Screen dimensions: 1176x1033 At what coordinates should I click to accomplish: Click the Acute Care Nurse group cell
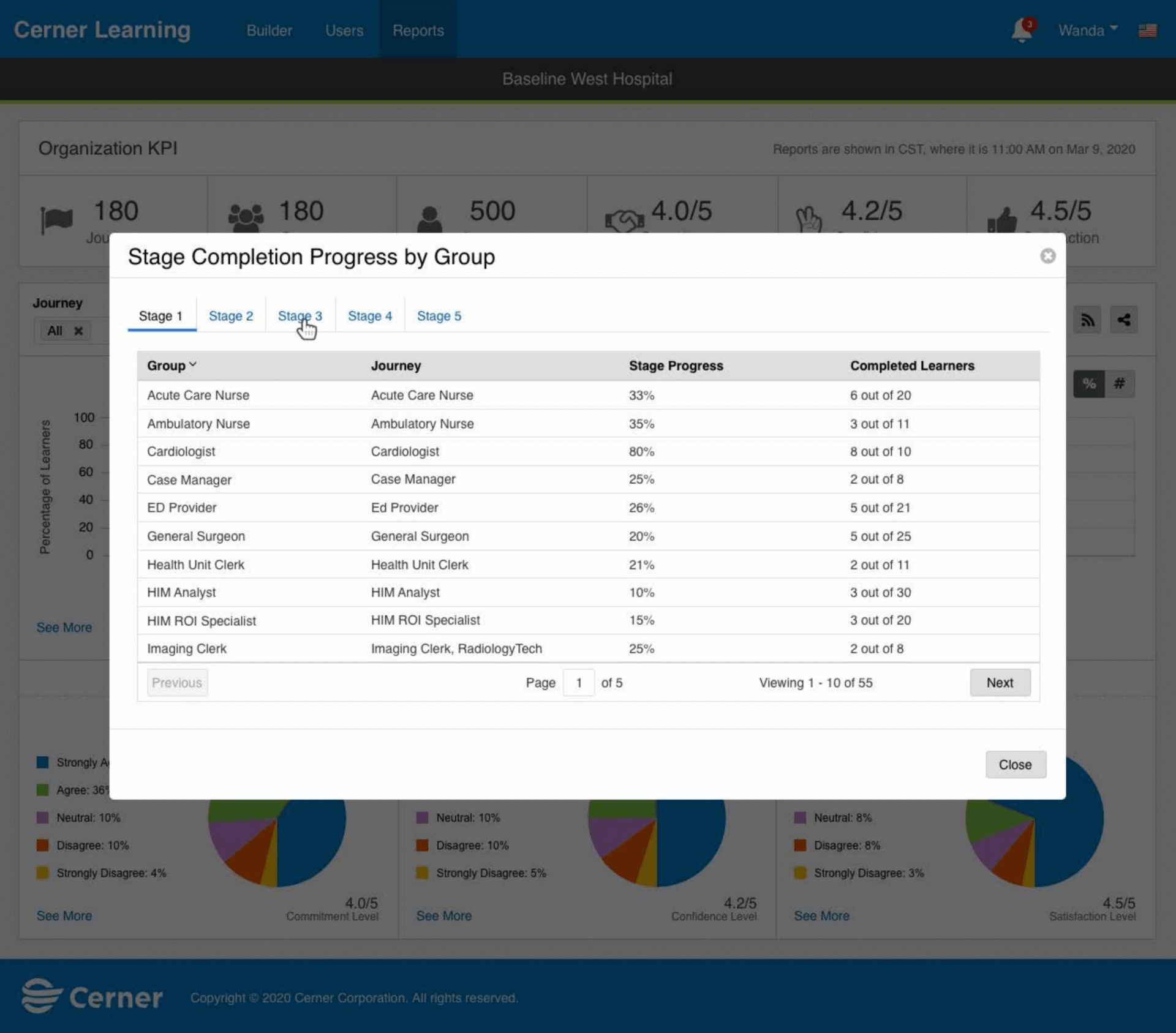(198, 396)
